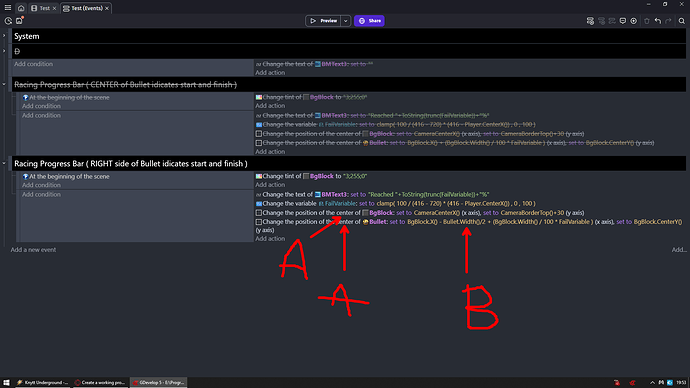Click Add condition in the active RIGHT side sub-event

(41, 194)
